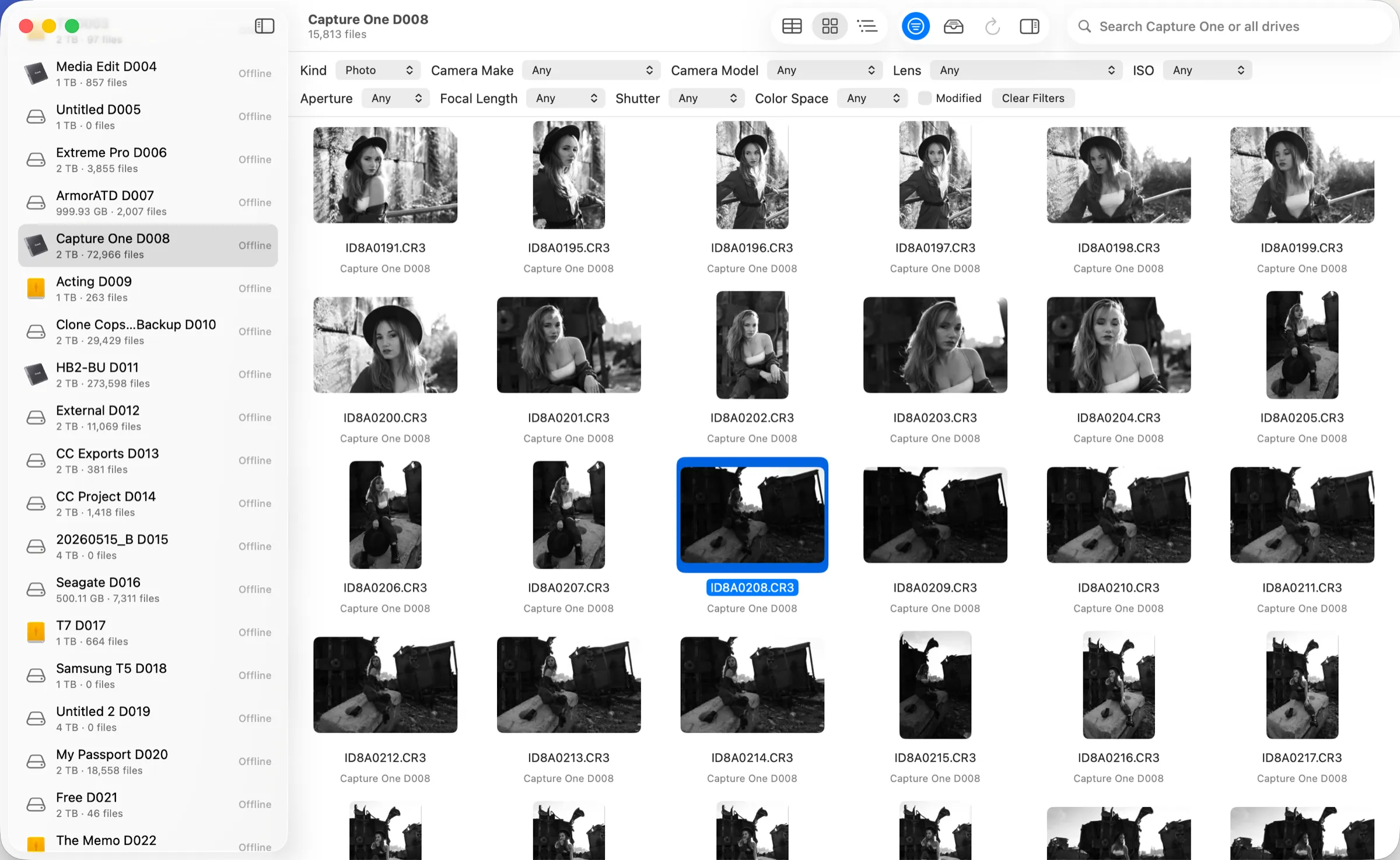Switch to table view icon
Screen dimensions: 1400x860
point(792,26)
